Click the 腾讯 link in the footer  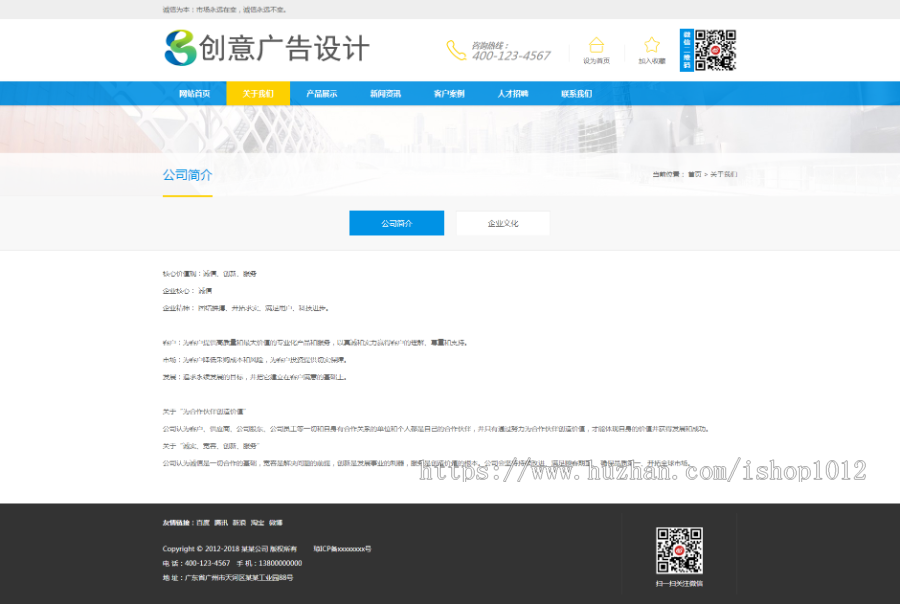[x=223, y=522]
